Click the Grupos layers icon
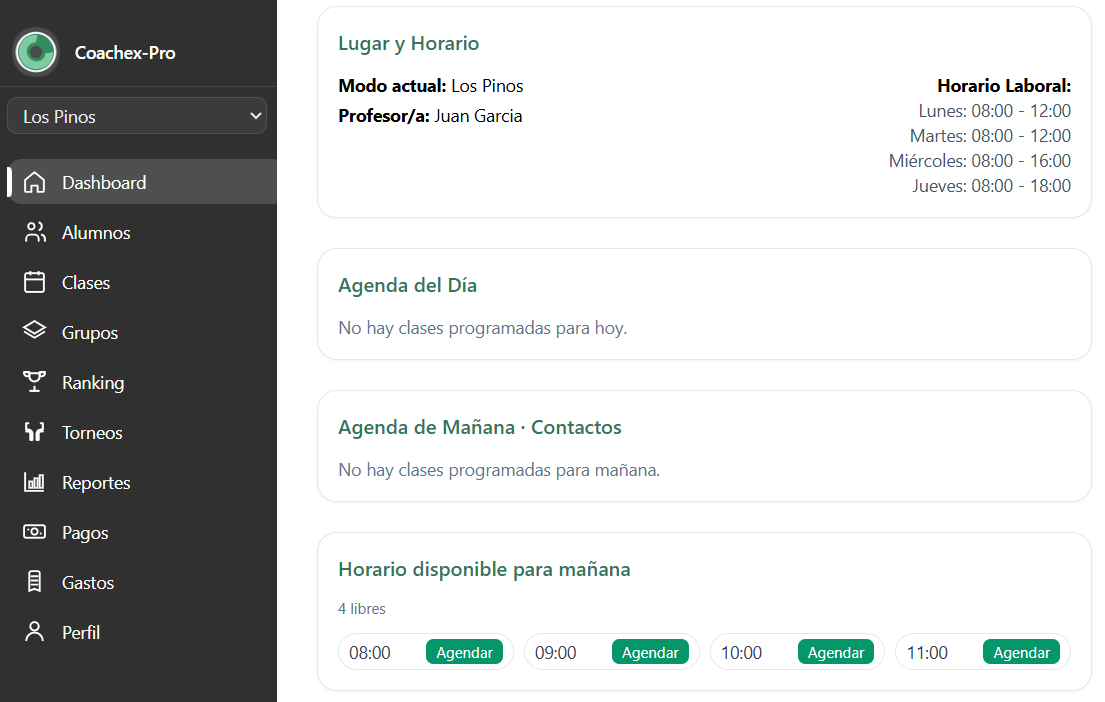 pos(35,331)
